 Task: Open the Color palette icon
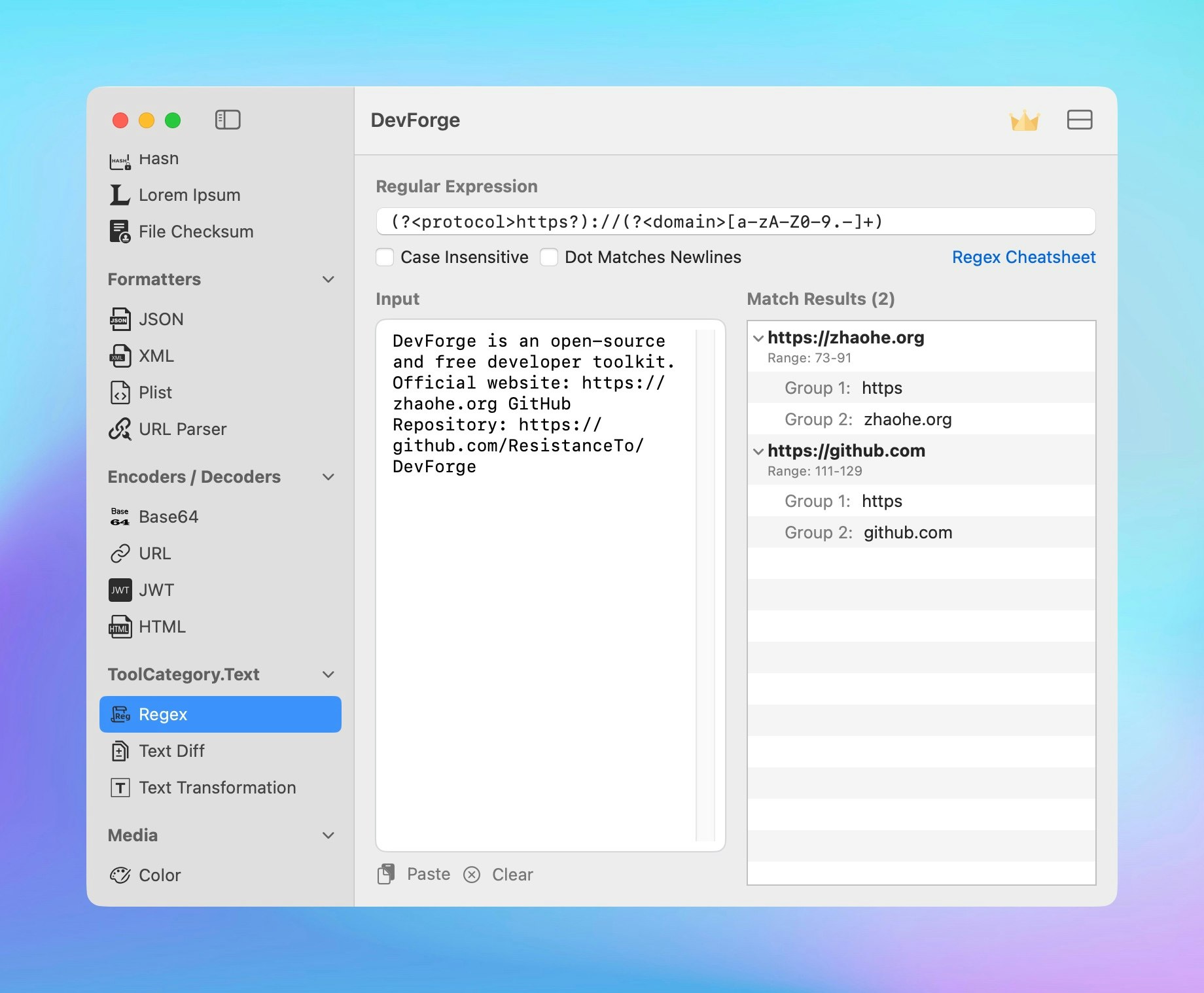point(120,875)
